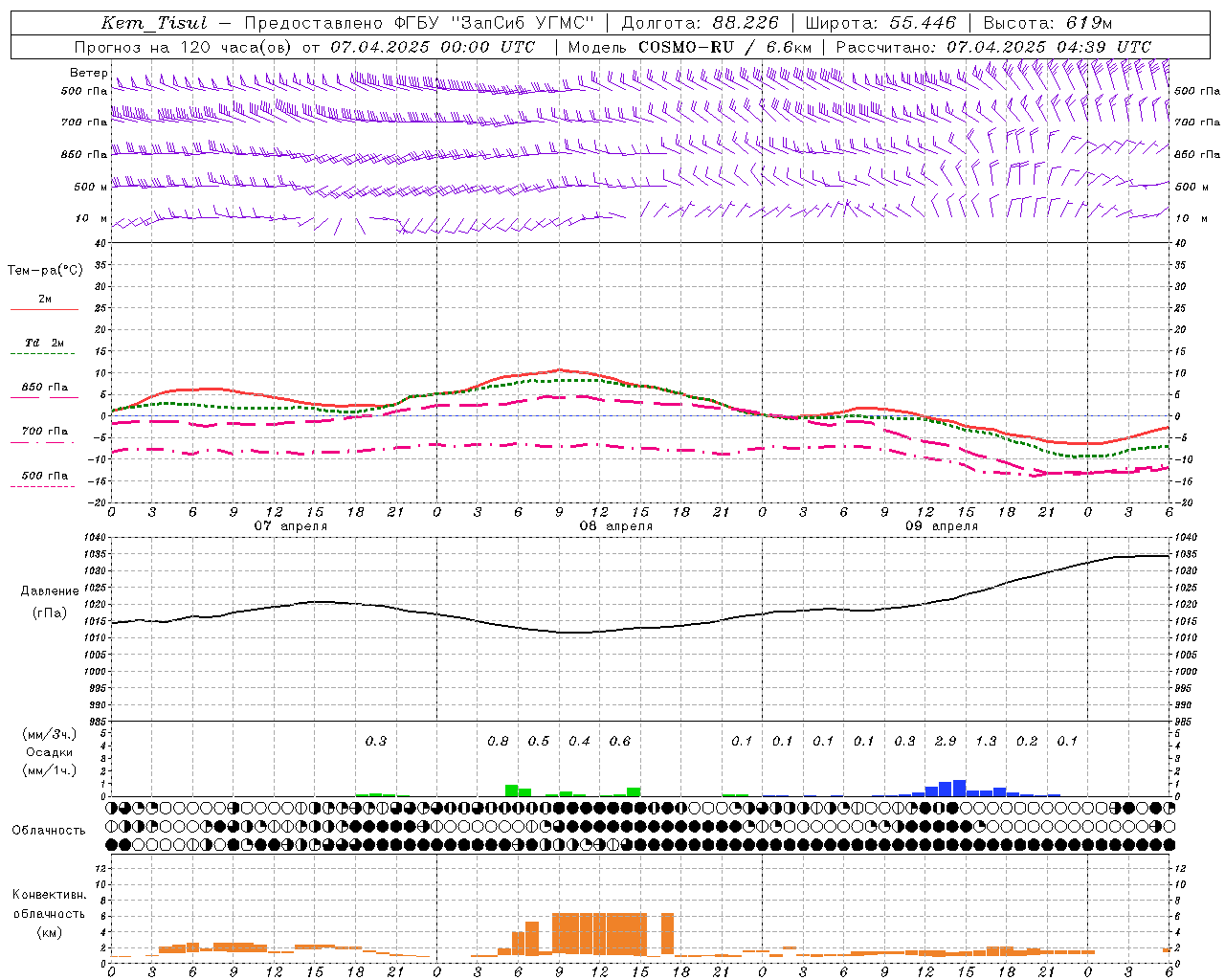The width and height of the screenshot is (1225, 980).
Task: Select the Облачность cloud cover label
Action: click(x=49, y=831)
